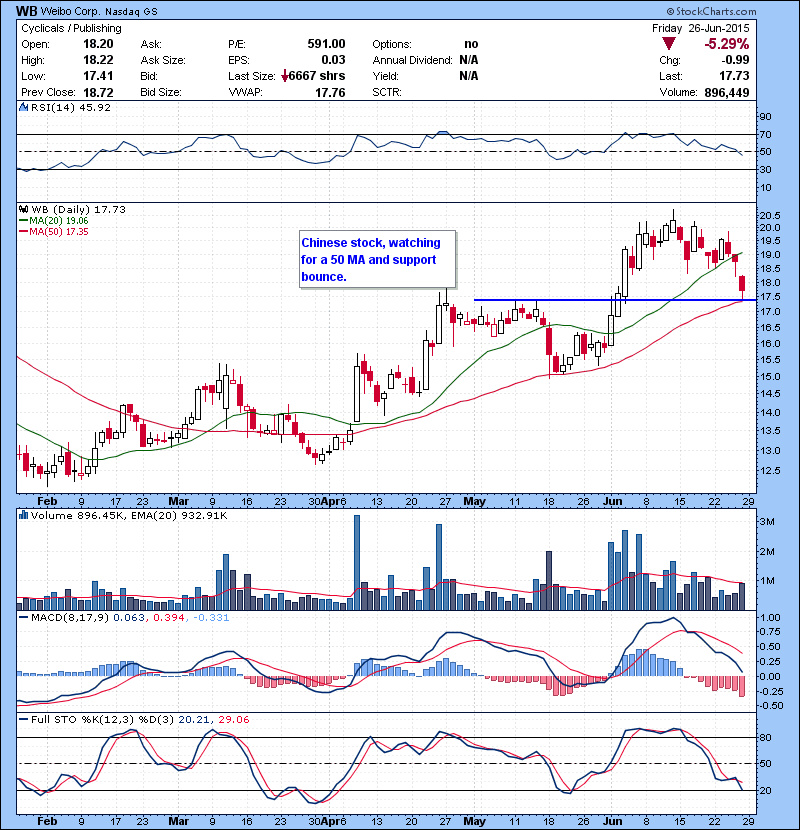Image resolution: width=800 pixels, height=830 pixels.
Task: Click the last red candlestick on the chart
Action: [x=742, y=284]
